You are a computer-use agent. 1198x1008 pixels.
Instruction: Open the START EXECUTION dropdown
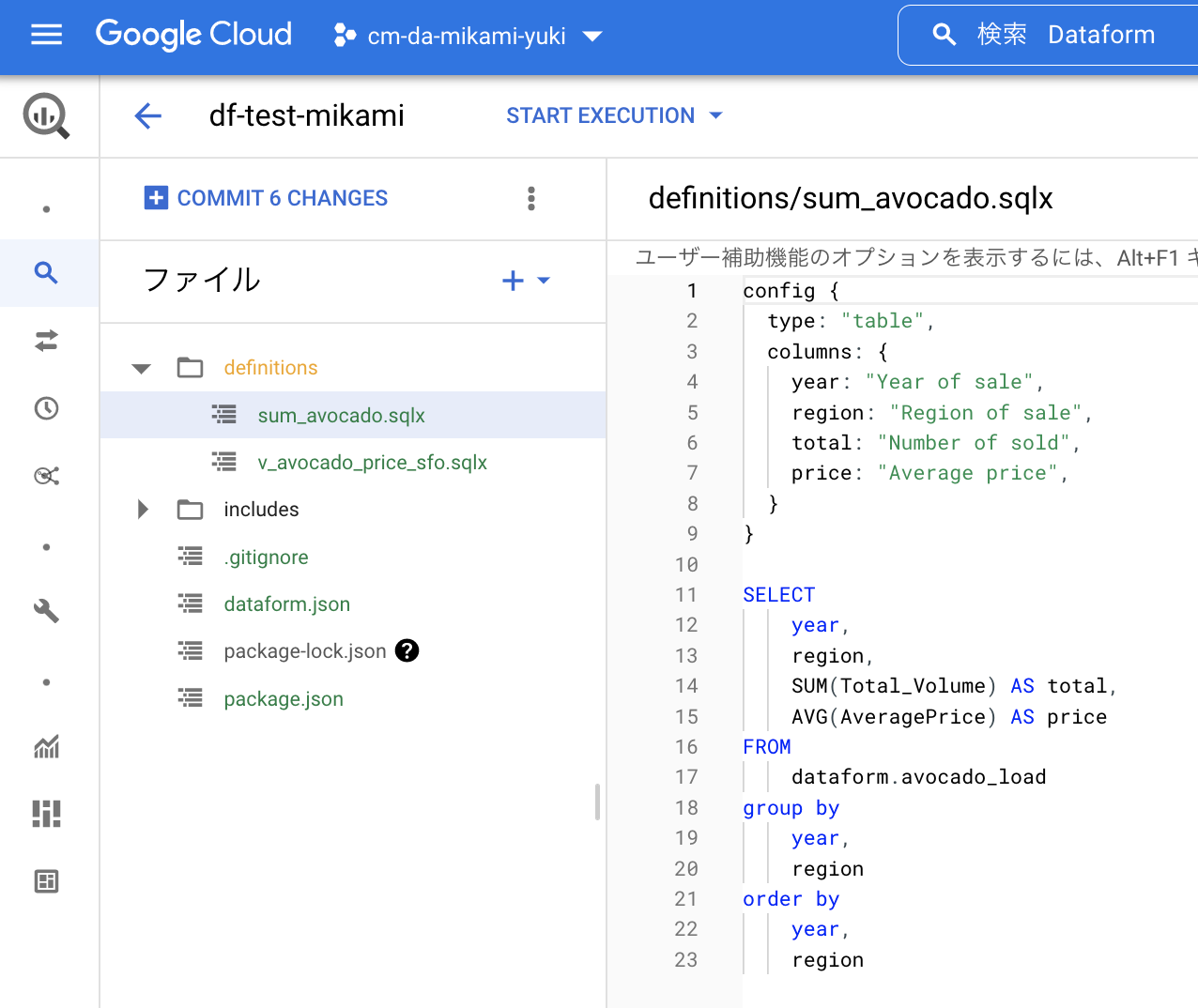[x=615, y=115]
